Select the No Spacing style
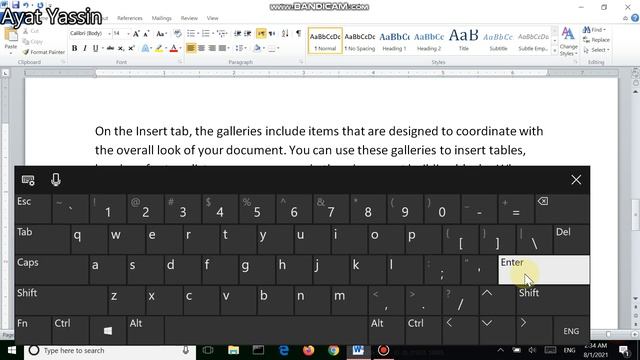Image resolution: width=640 pixels, height=360 pixels. 360,40
